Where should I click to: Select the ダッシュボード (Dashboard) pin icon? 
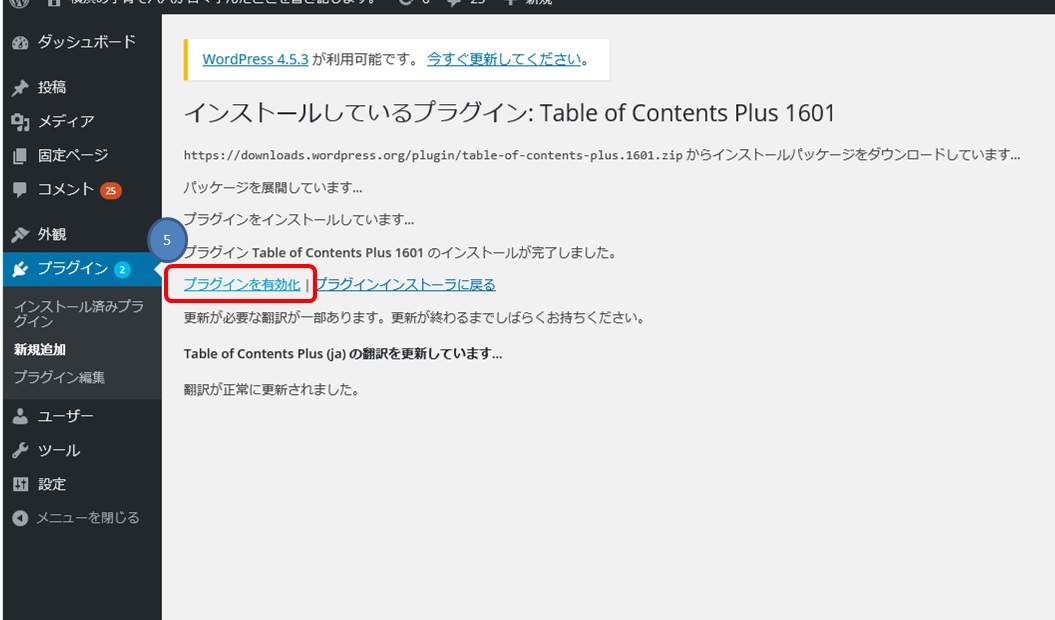click(21, 43)
